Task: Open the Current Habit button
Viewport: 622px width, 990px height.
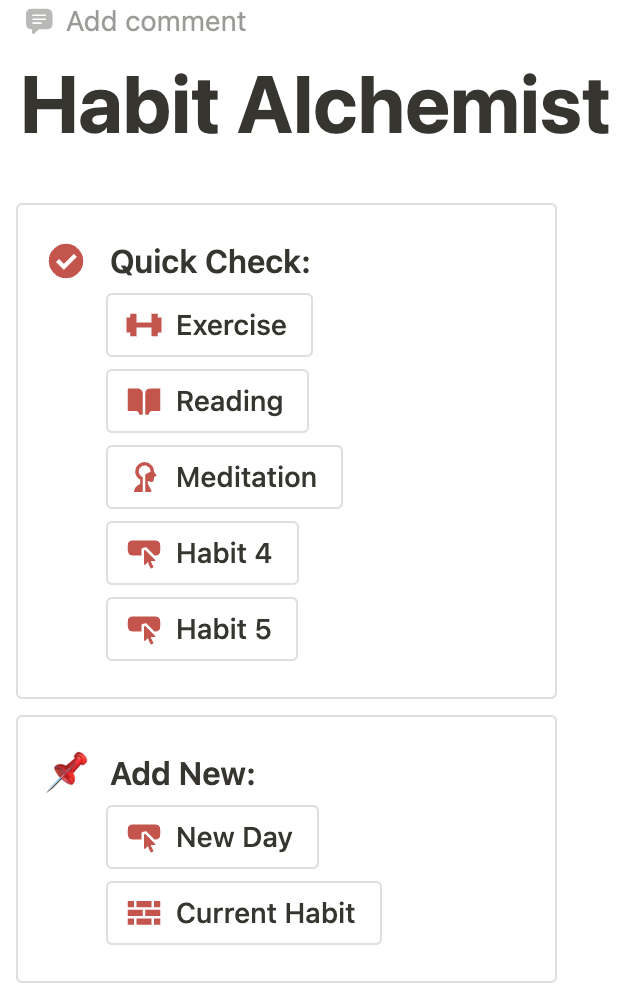Action: pos(244,913)
